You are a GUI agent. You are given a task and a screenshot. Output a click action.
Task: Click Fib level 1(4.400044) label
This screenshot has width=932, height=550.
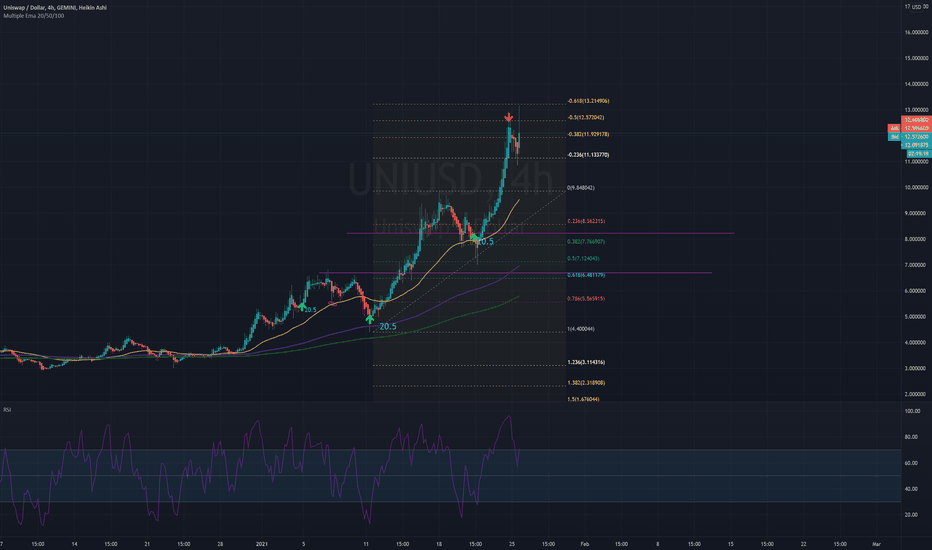click(x=581, y=329)
